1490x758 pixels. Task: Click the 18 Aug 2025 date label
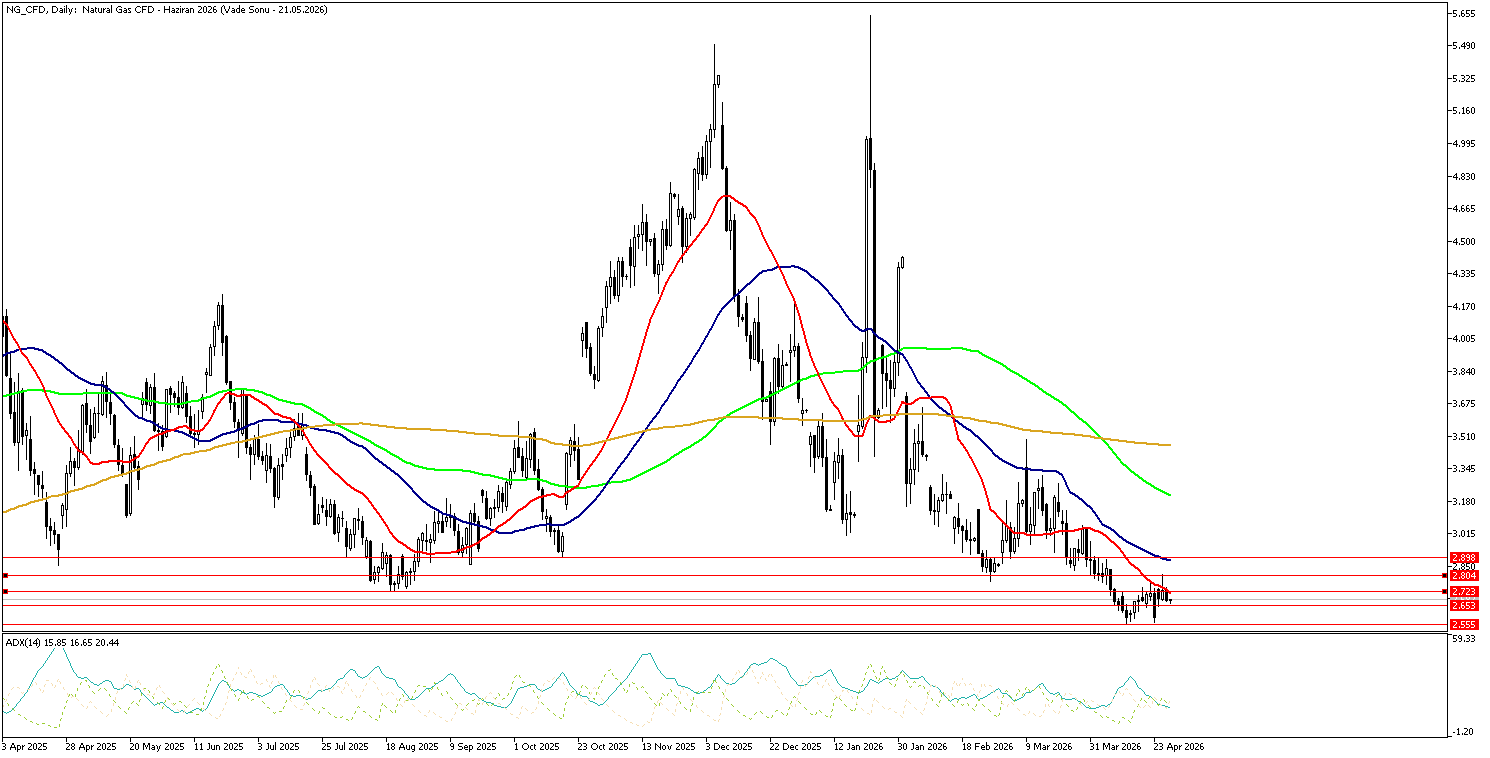point(413,746)
